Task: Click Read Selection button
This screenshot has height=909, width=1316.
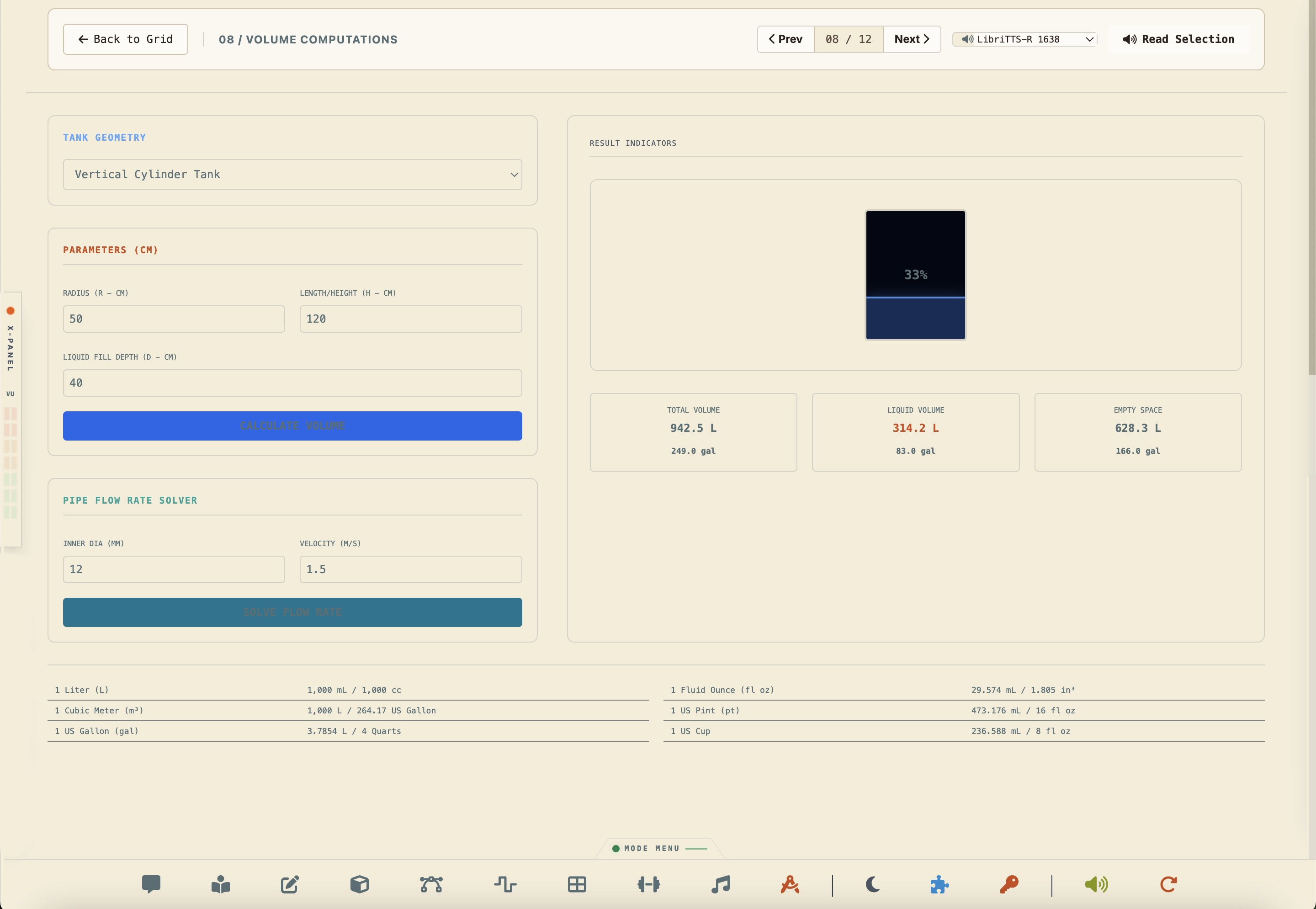Action: click(x=1179, y=39)
